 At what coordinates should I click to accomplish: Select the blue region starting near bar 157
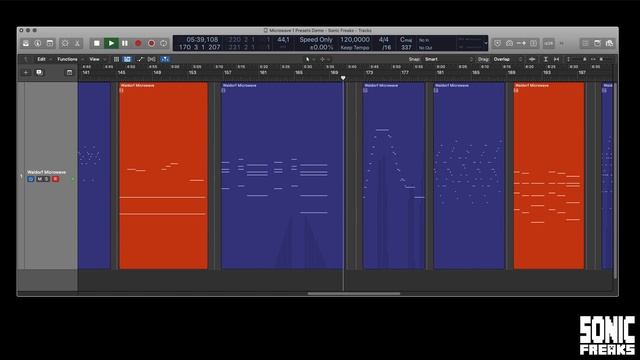coord(282,176)
